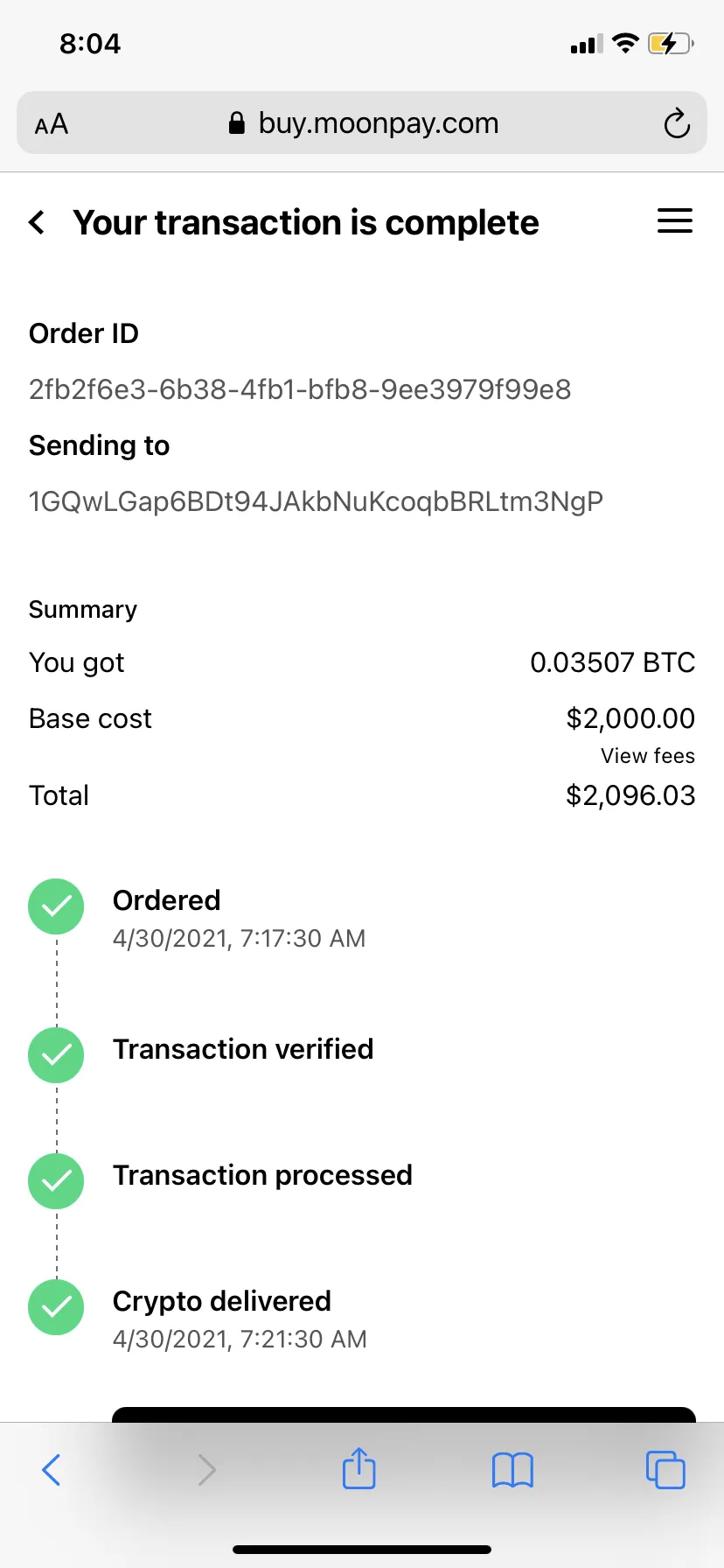Tap the black button below Crypto delivered
Viewport: 724px width, 1568px height.
[x=404, y=1414]
